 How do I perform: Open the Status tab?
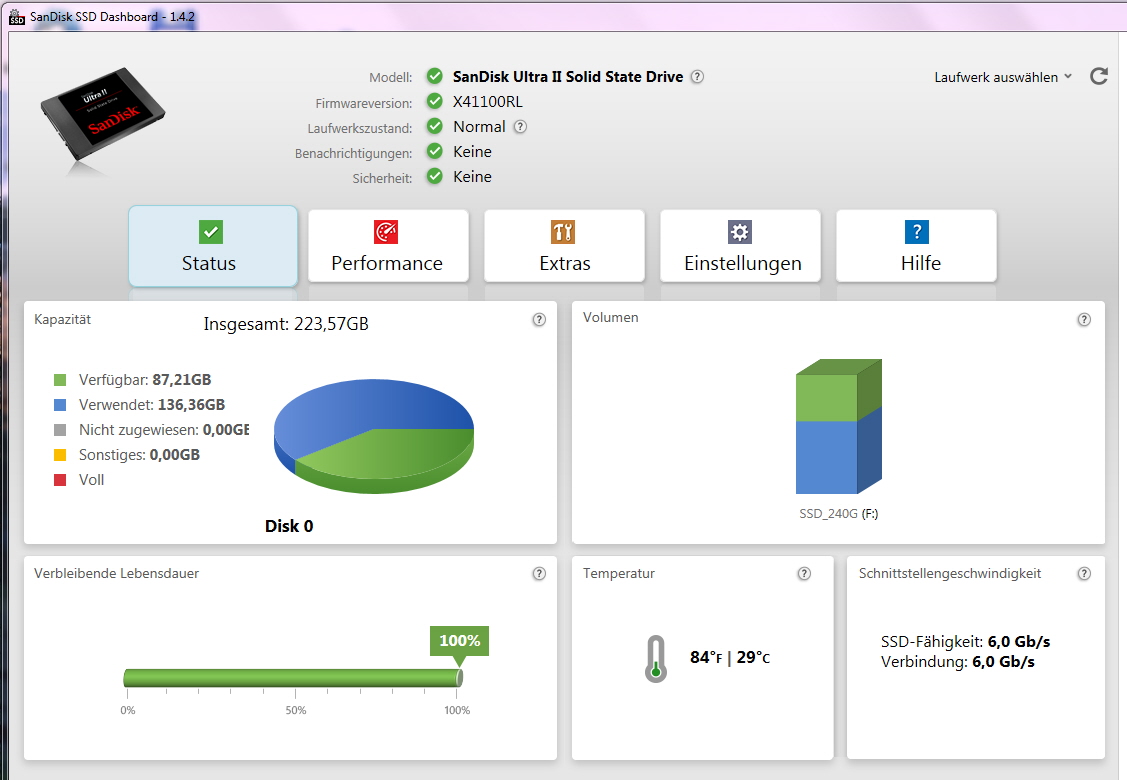213,246
